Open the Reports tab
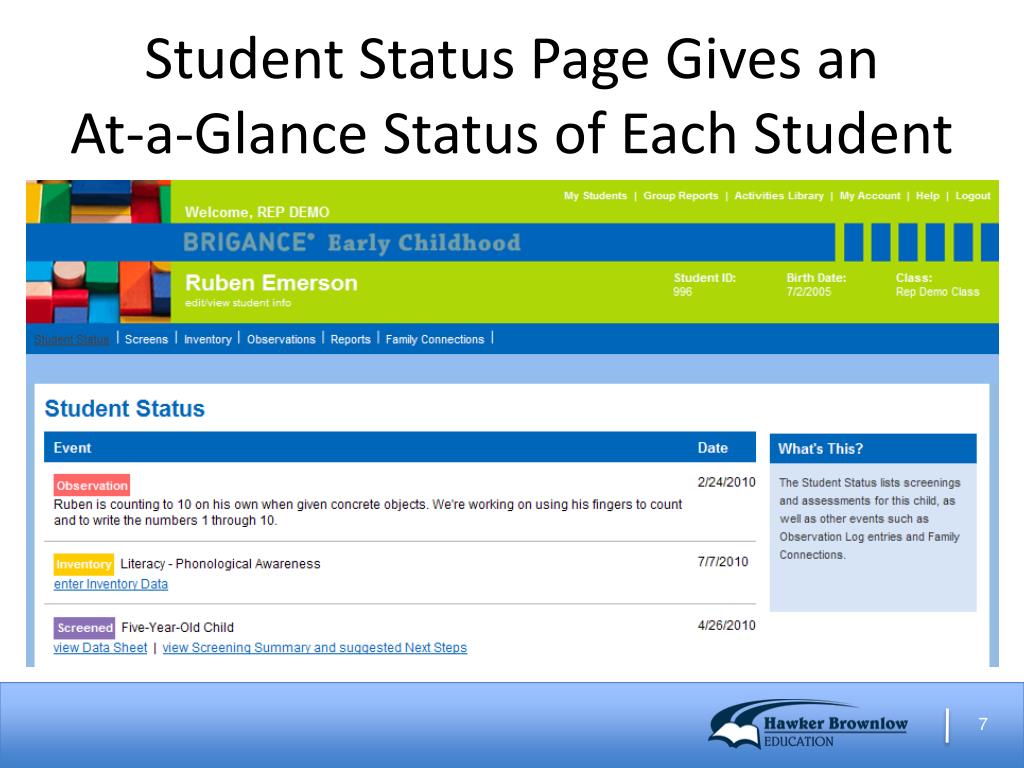The height and width of the screenshot is (768, 1024). (x=350, y=340)
